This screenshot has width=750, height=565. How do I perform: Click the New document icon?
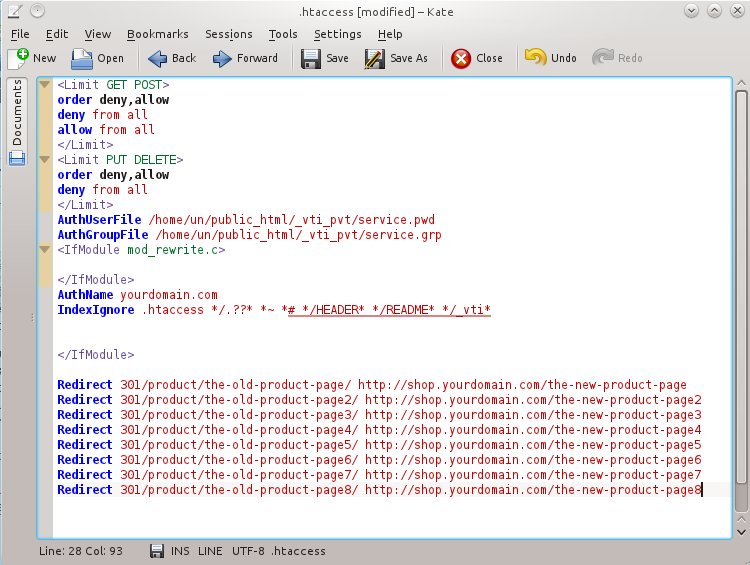pyautogui.click(x=18, y=58)
